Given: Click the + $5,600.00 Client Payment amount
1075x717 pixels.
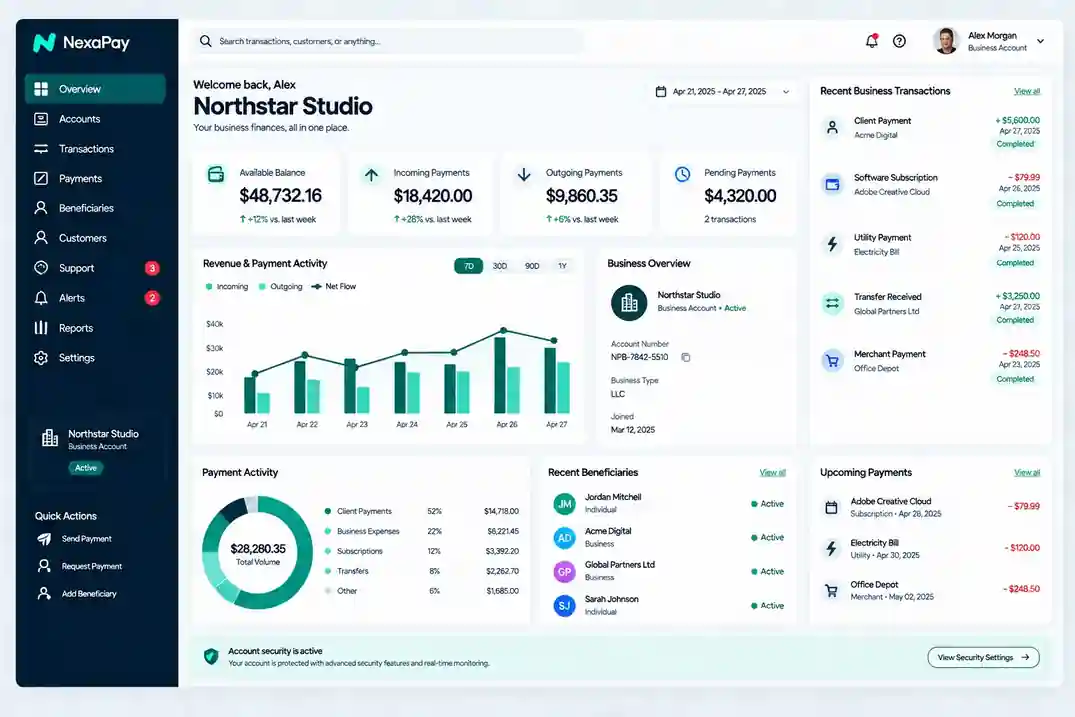Looking at the screenshot, I should [1017, 120].
